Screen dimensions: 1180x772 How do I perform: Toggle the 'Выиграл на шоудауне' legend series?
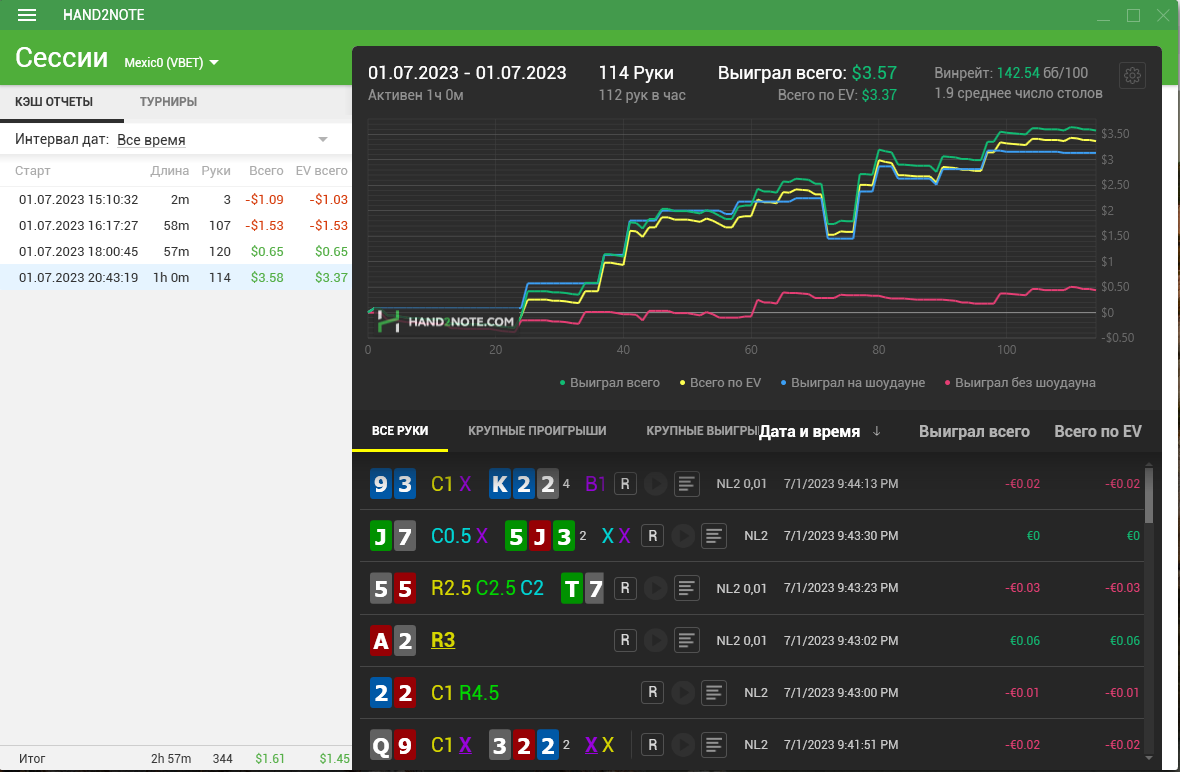coord(853,382)
